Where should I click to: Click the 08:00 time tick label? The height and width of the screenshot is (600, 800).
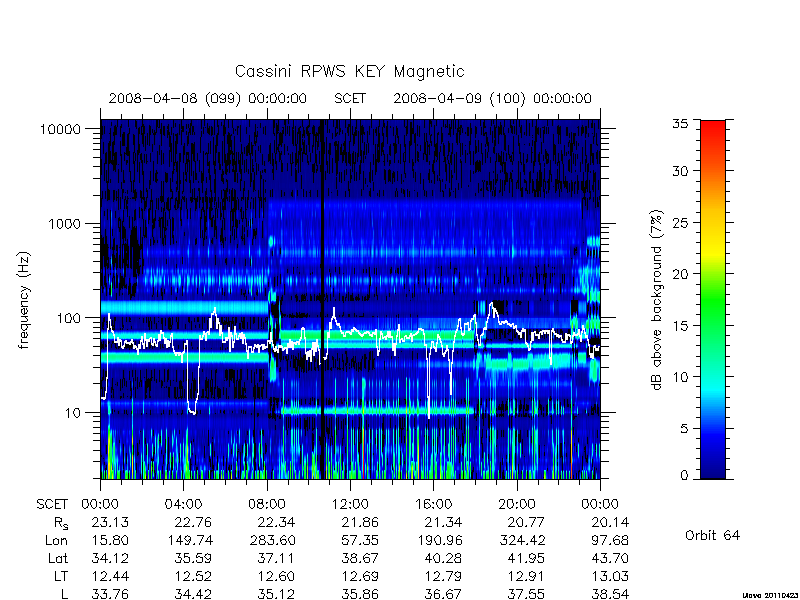pyautogui.click(x=267, y=505)
